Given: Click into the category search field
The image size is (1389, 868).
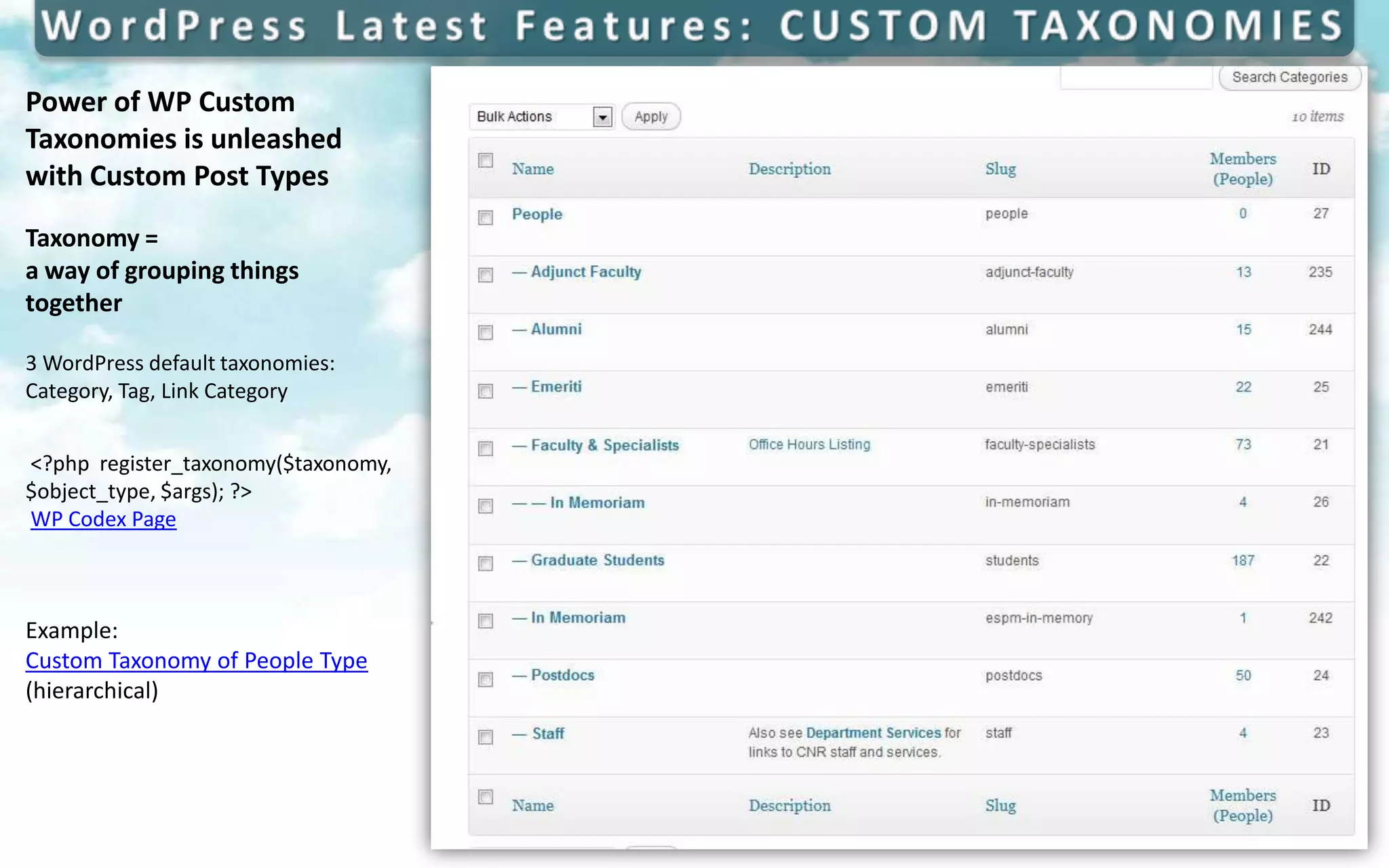Looking at the screenshot, I should tap(1136, 77).
